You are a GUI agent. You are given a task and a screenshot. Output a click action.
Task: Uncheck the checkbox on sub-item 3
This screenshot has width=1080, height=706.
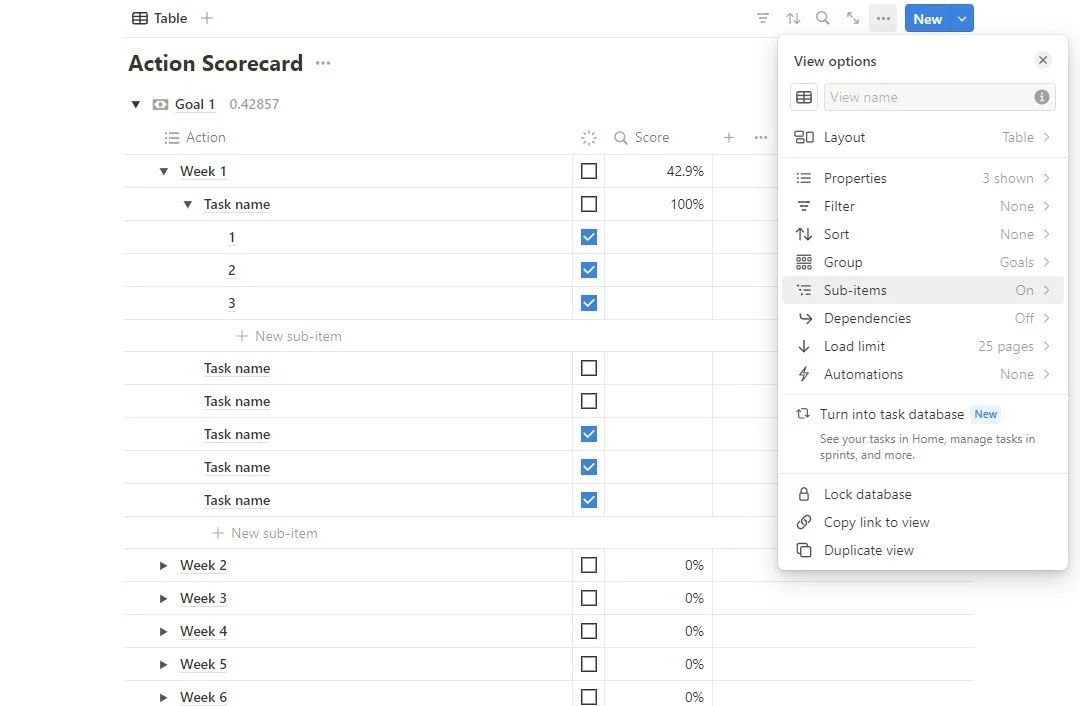click(589, 302)
